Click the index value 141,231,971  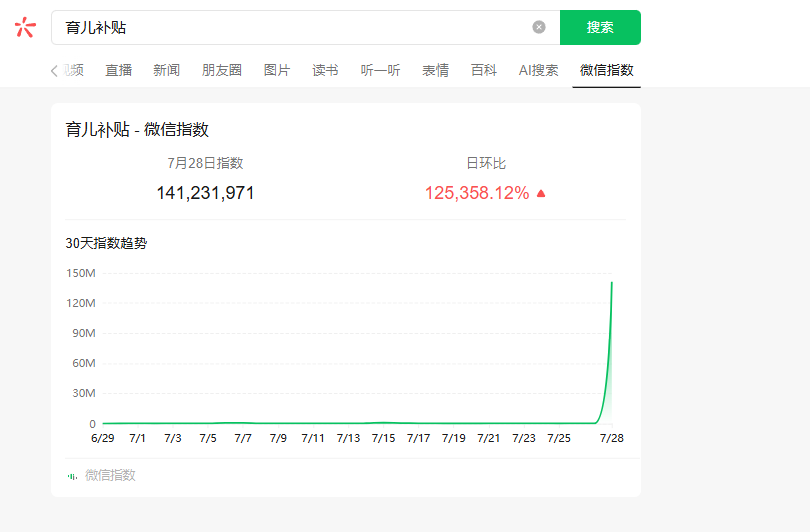205,193
